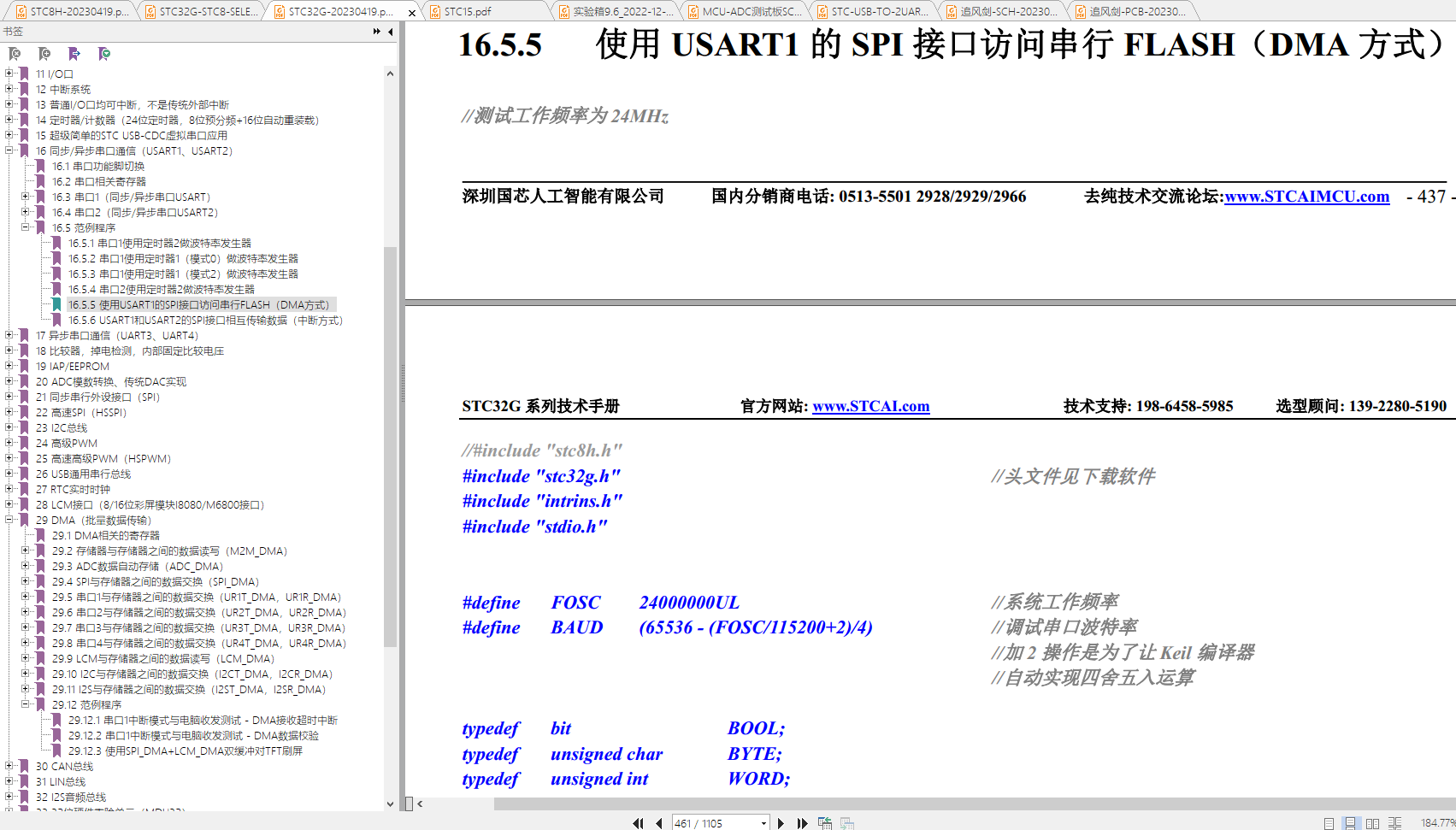Switch to STC32G-STC8-SELE tab
Screen dimensions: 1456x830
tap(201, 11)
